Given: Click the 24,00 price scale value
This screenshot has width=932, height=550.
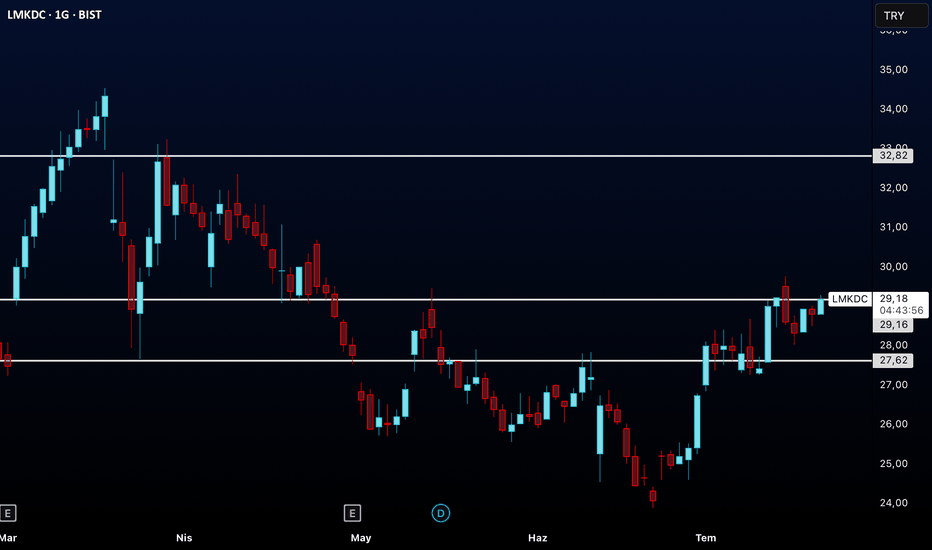Looking at the screenshot, I should point(893,502).
